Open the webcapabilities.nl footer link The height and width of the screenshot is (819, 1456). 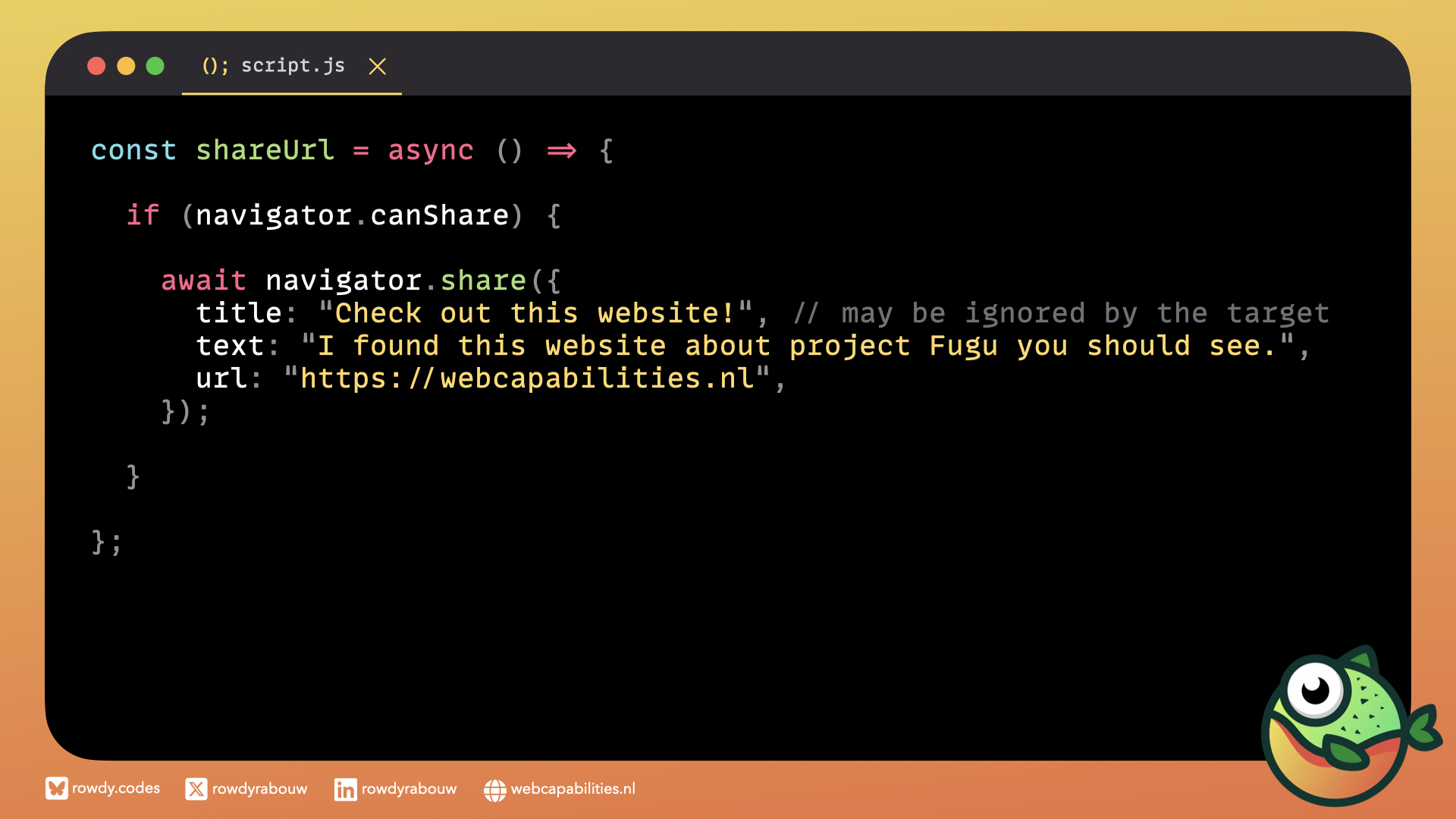coord(573,789)
